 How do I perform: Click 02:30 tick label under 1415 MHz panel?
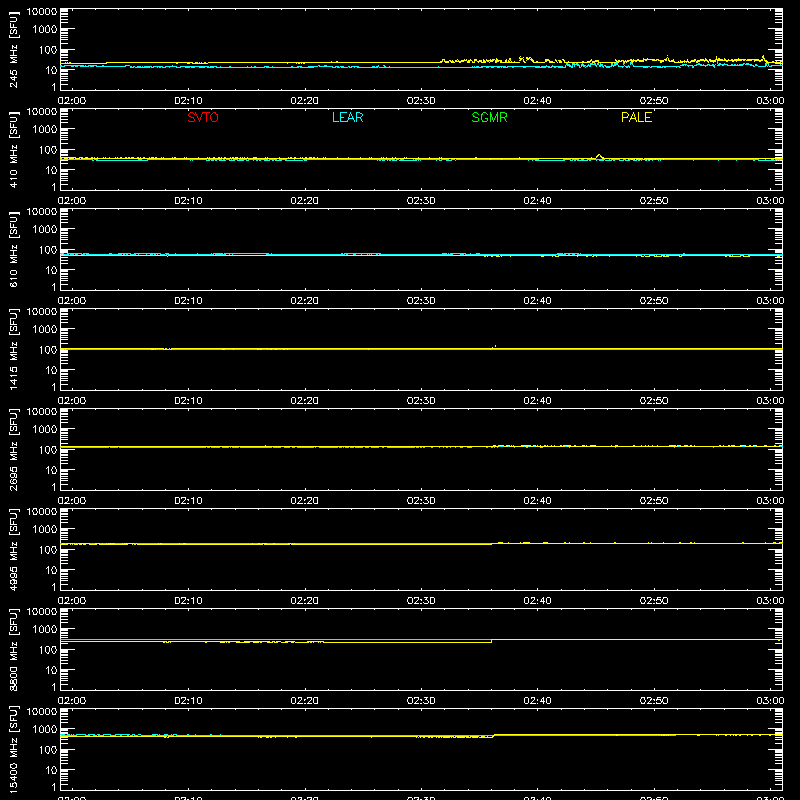[421, 401]
